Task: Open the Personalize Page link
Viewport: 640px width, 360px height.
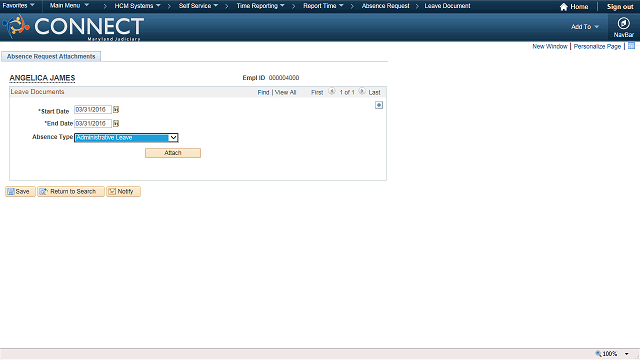Action: click(x=597, y=47)
